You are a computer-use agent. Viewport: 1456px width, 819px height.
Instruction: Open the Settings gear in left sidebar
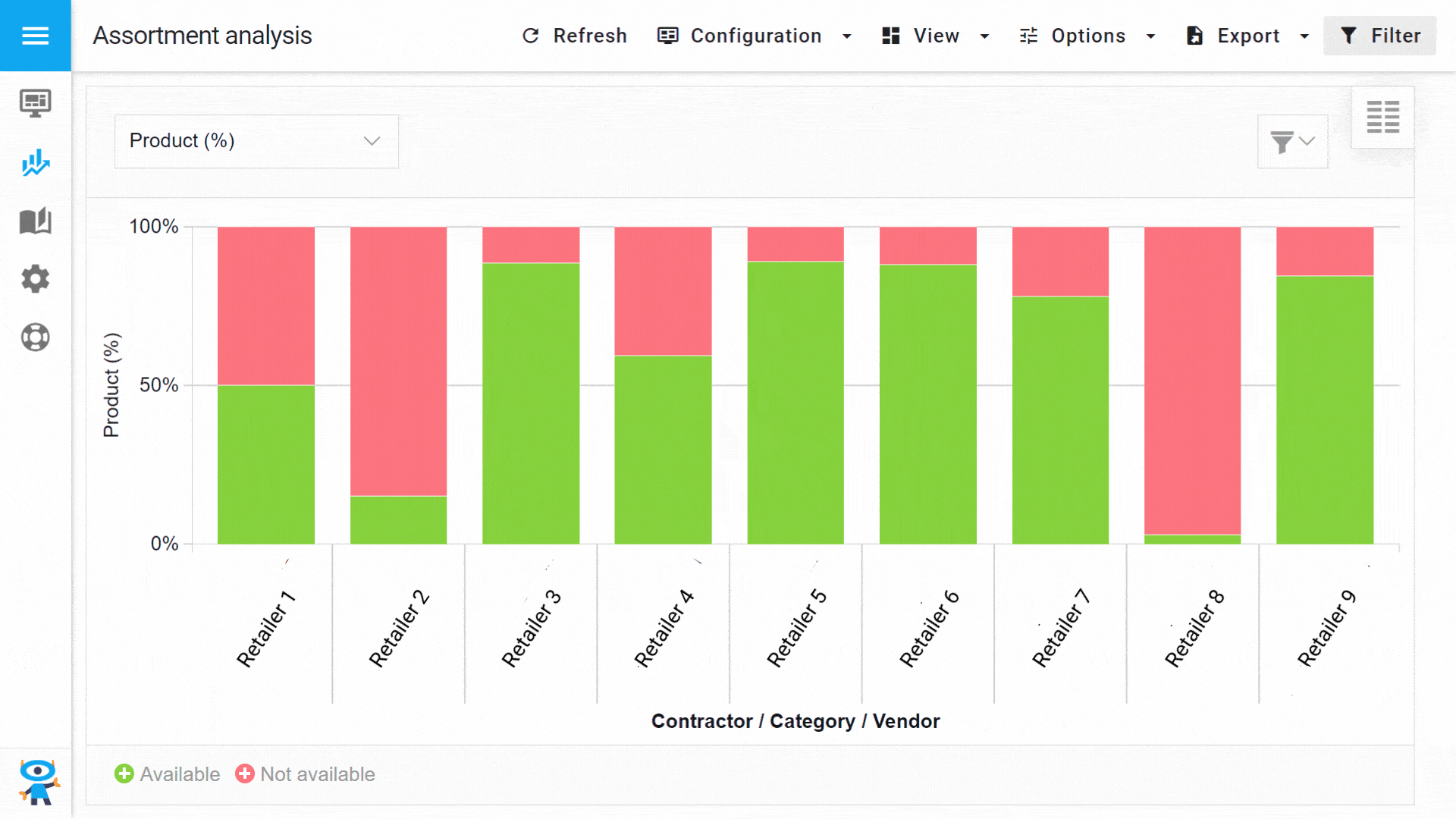point(36,279)
